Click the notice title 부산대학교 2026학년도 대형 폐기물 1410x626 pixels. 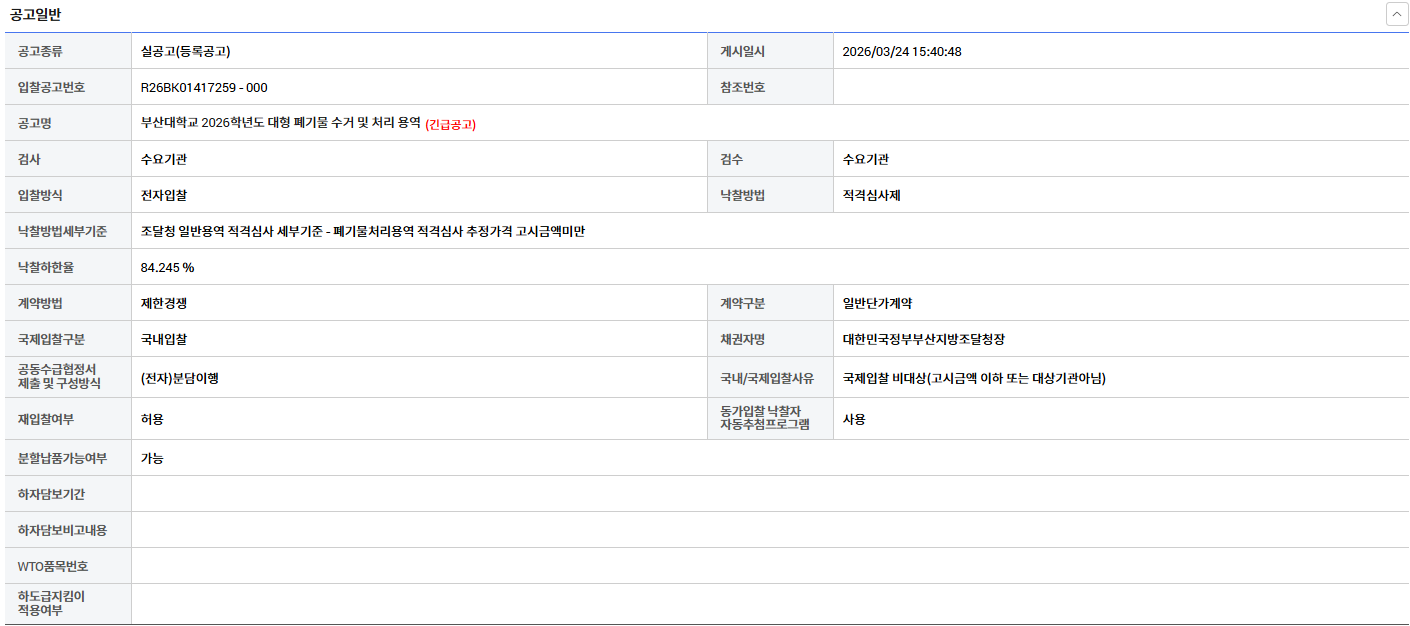click(x=281, y=123)
